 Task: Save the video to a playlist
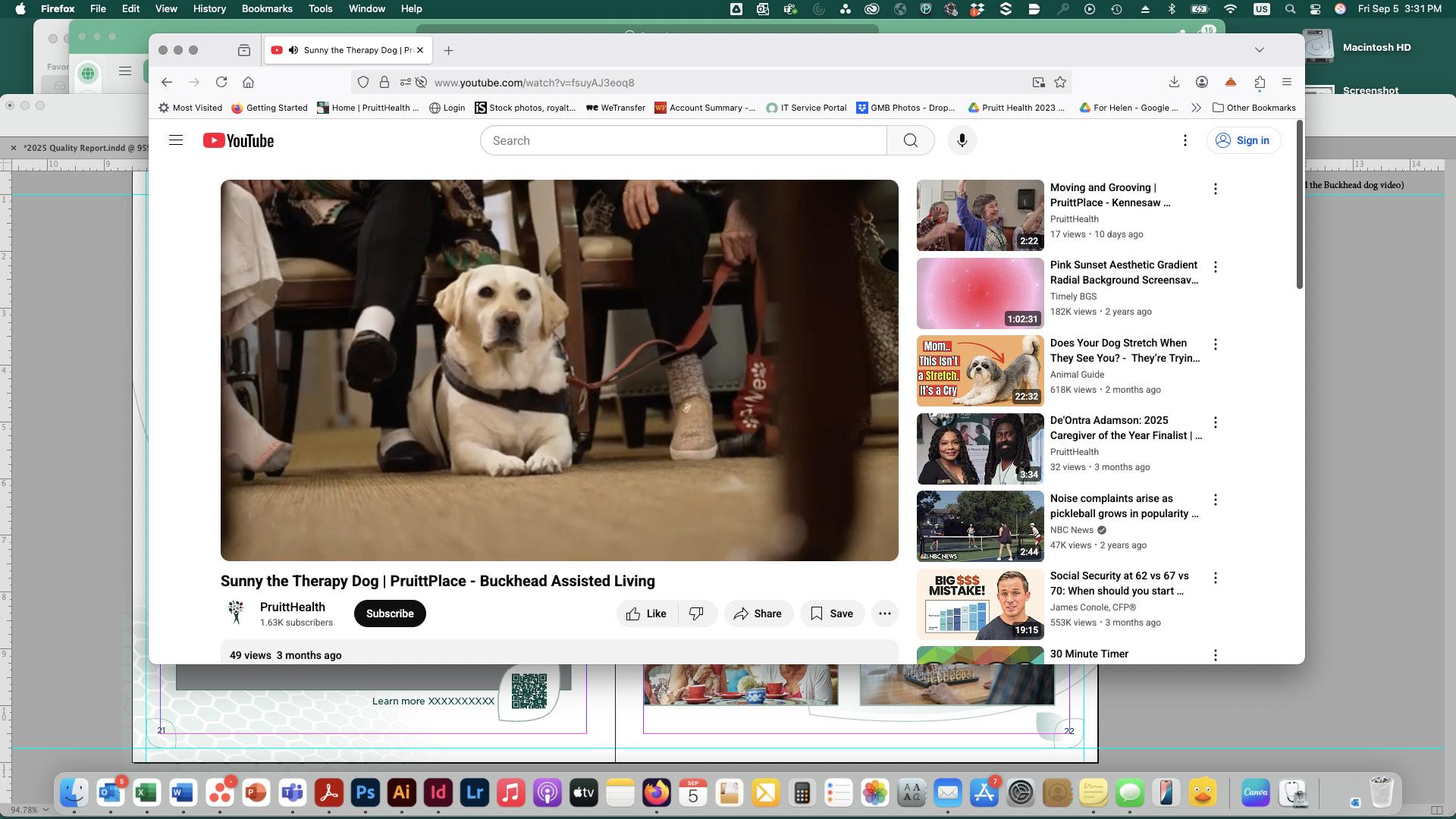coord(832,613)
